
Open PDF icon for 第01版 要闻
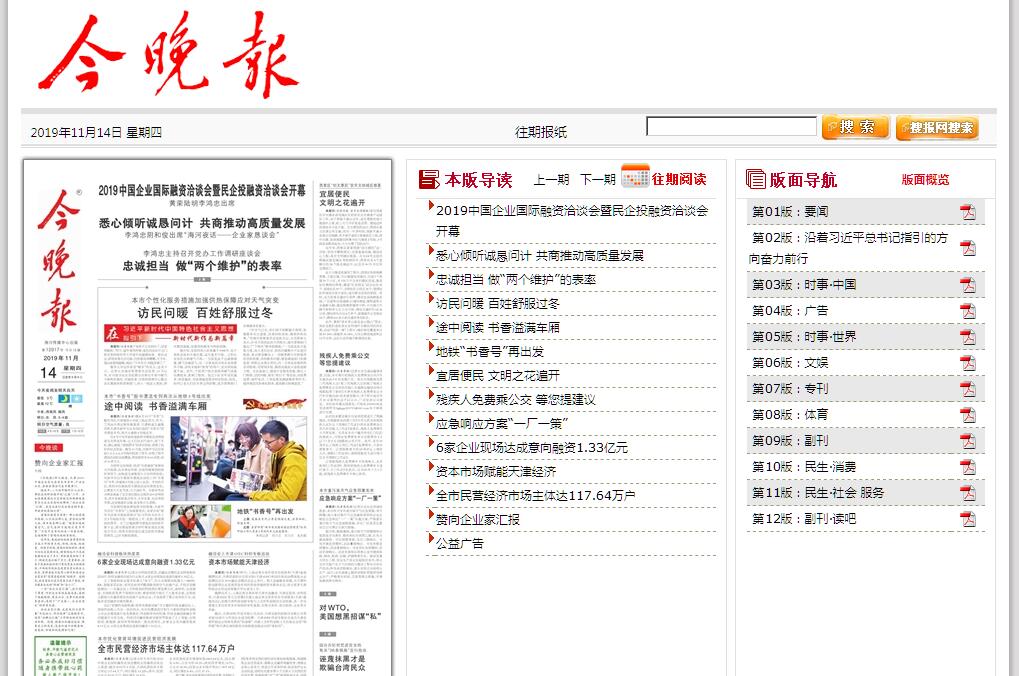coord(967,212)
